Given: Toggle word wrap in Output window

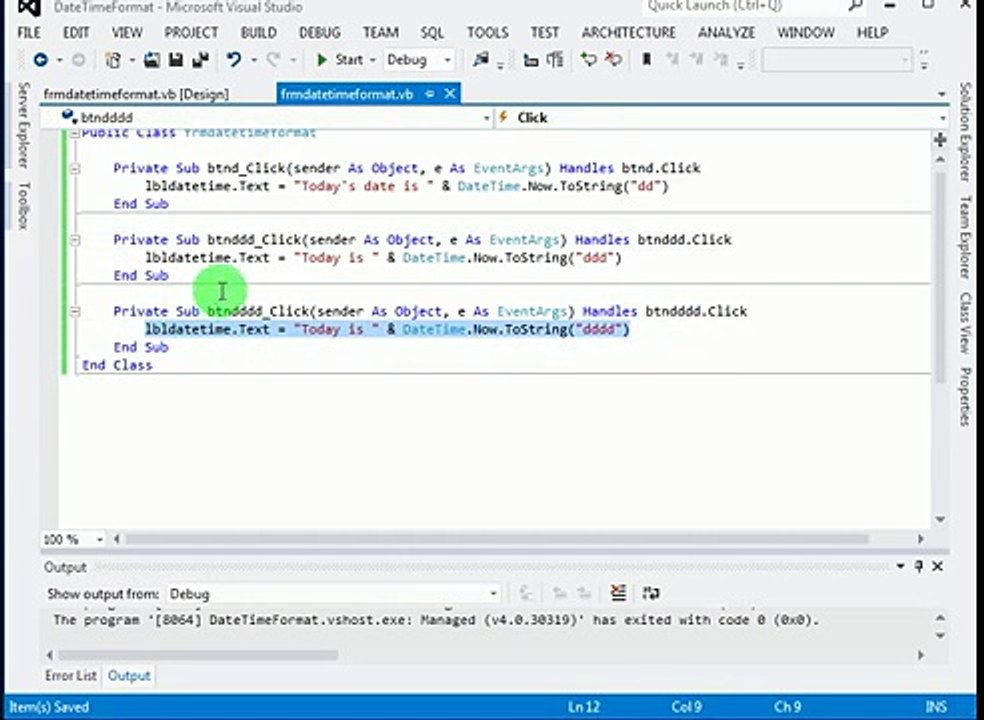Looking at the screenshot, I should tap(651, 593).
